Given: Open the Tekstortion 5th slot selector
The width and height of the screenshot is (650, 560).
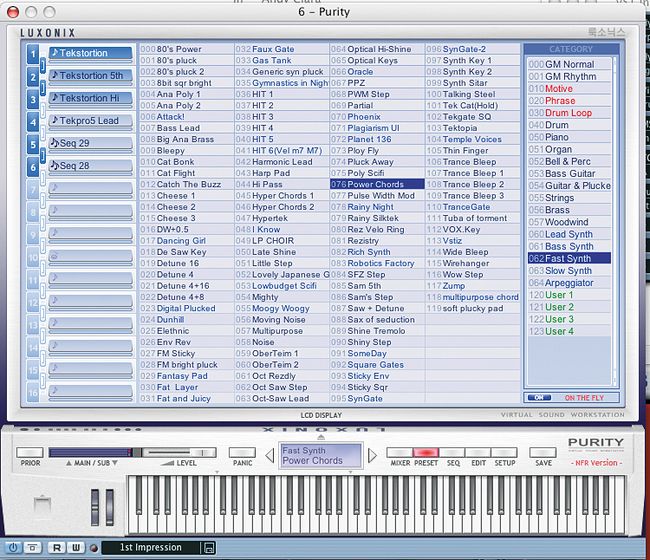Looking at the screenshot, I should pos(91,76).
